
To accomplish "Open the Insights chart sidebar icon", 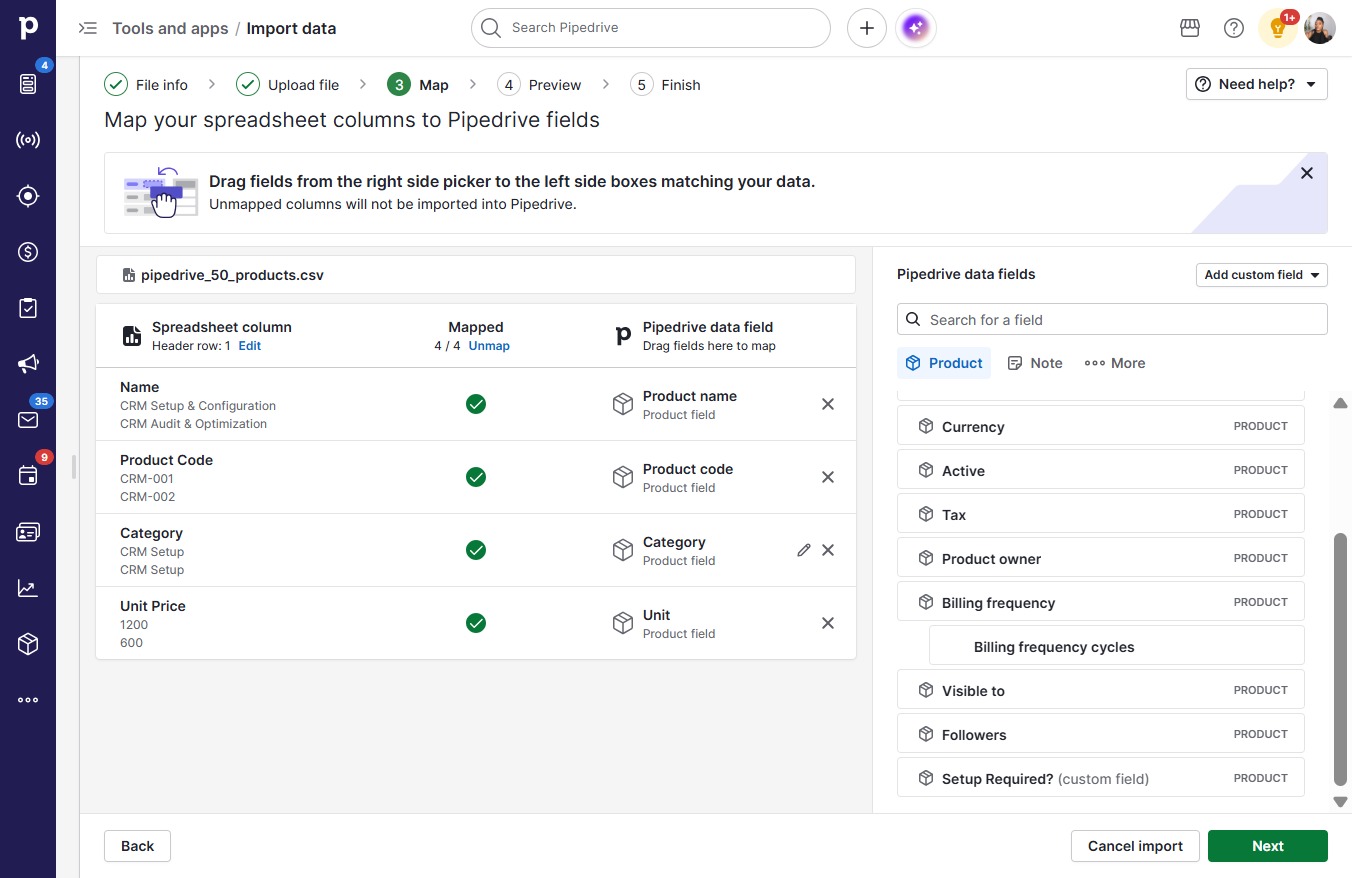I will coord(28,588).
